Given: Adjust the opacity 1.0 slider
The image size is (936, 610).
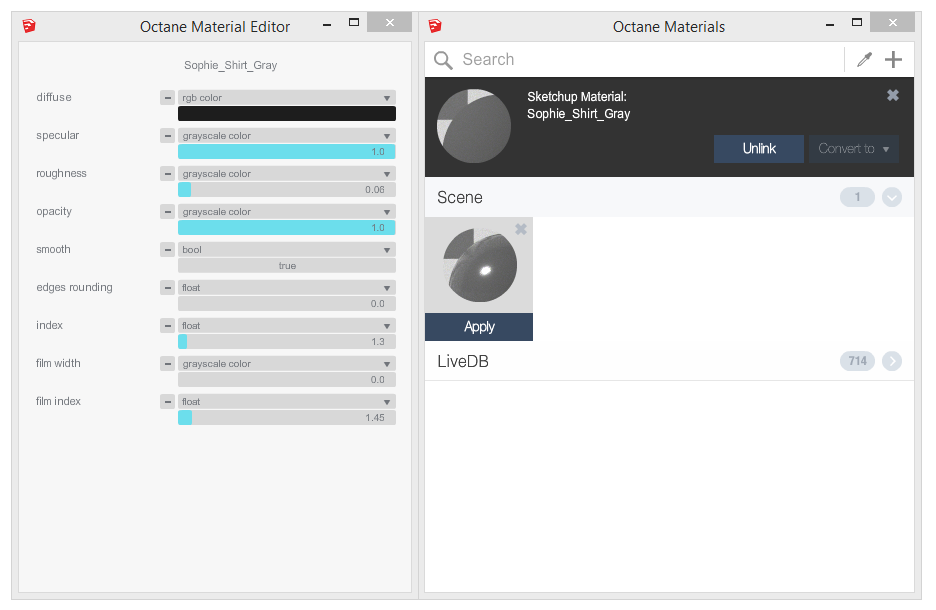Looking at the screenshot, I should pyautogui.click(x=287, y=227).
